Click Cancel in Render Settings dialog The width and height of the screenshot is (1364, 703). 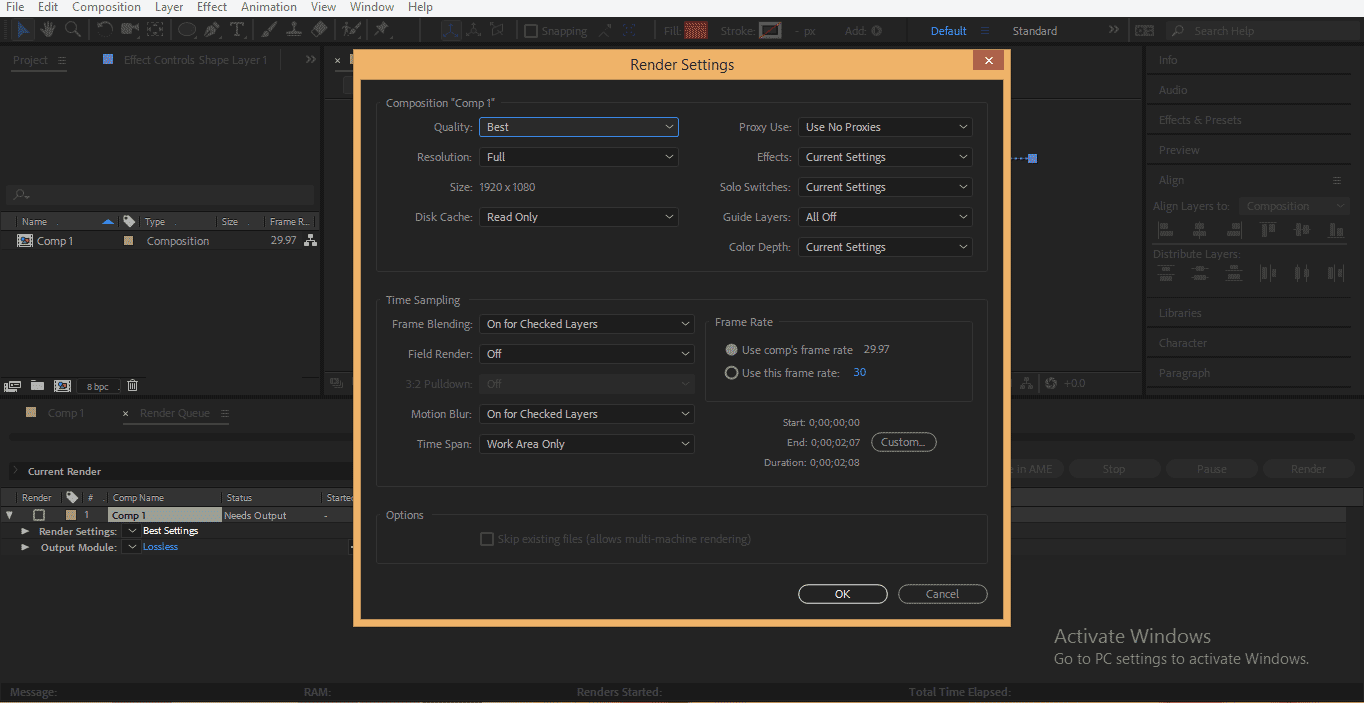[x=943, y=594]
